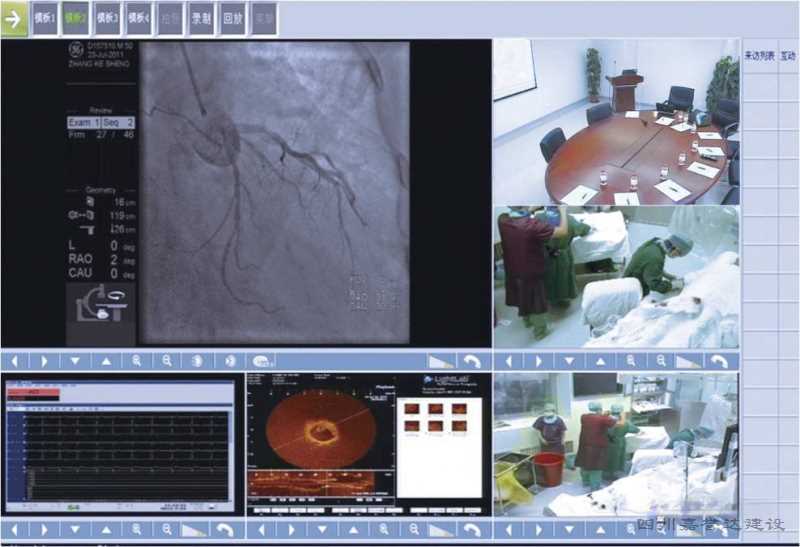Select the 模板3 layout tab

(107, 18)
